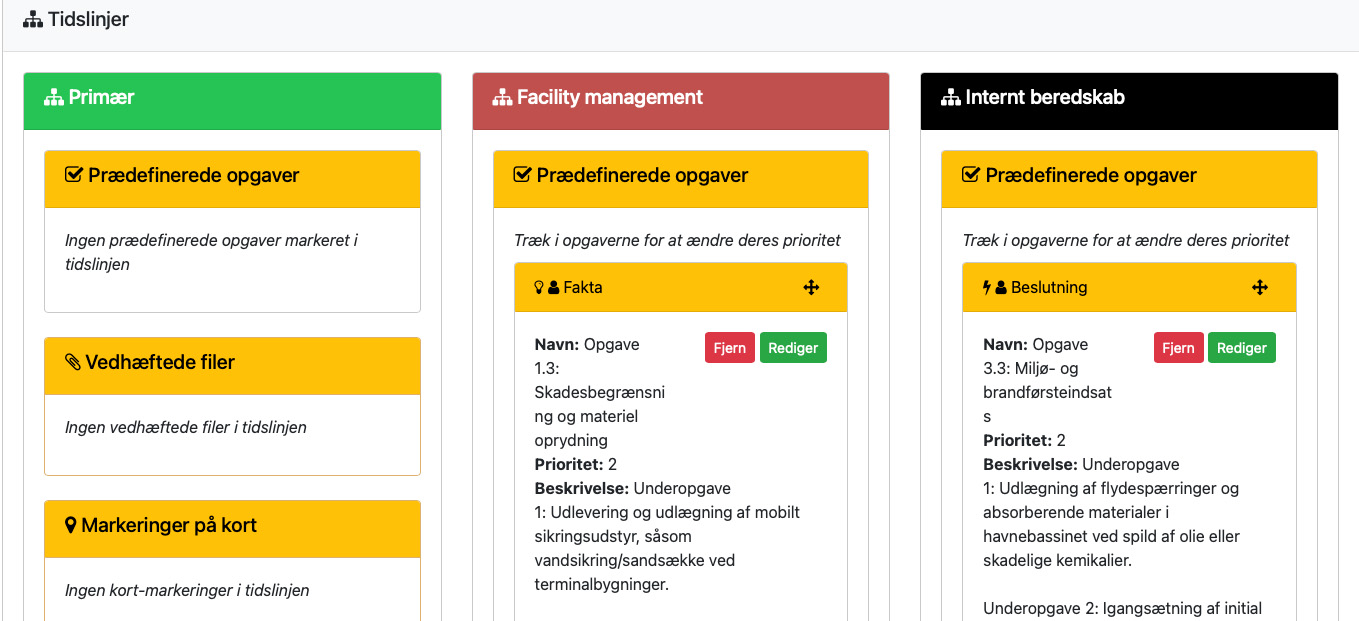Click the person icon on the Fakta card
The width and height of the screenshot is (1359, 621).
[553, 288]
